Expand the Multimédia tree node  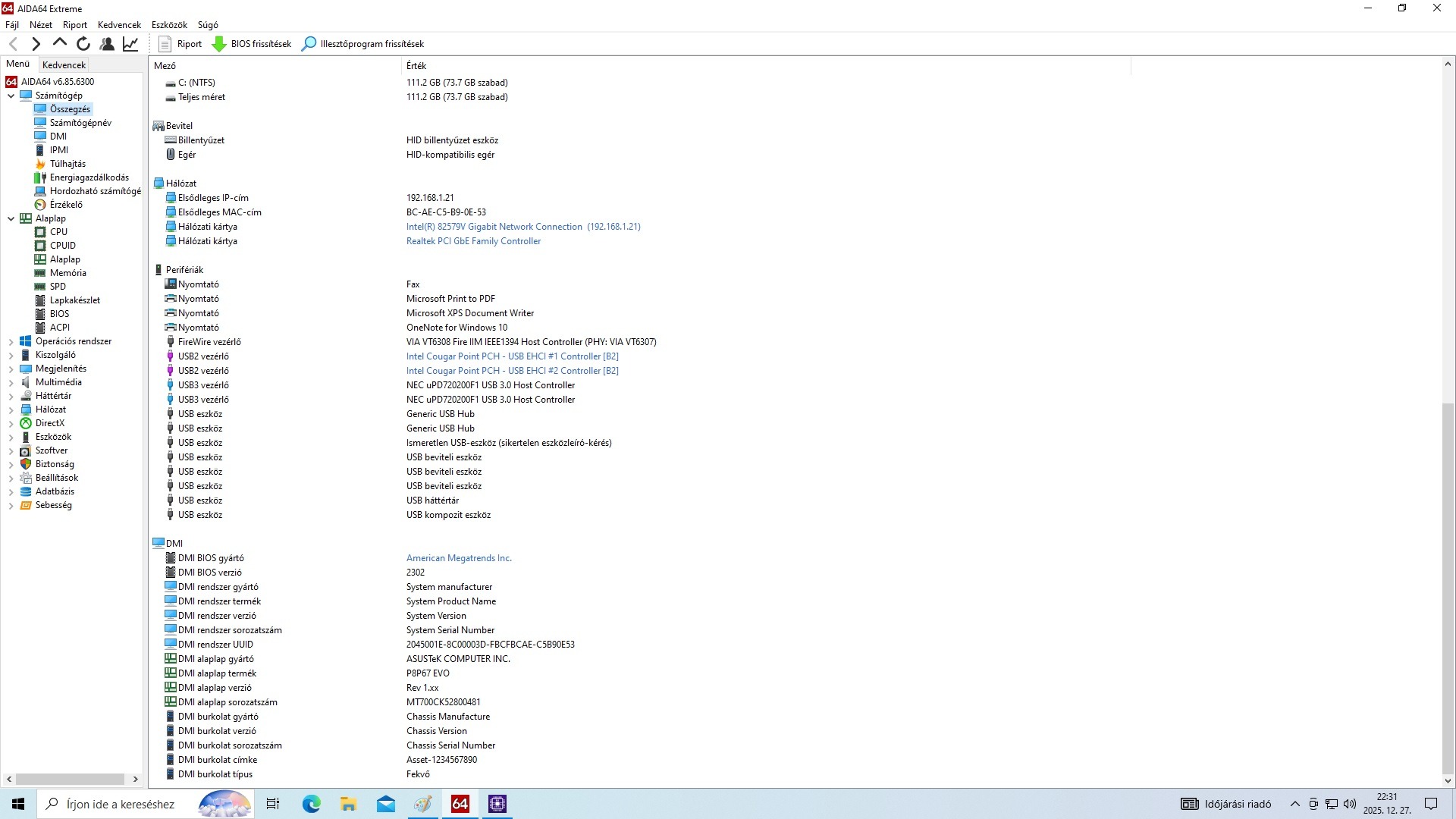pos(11,383)
